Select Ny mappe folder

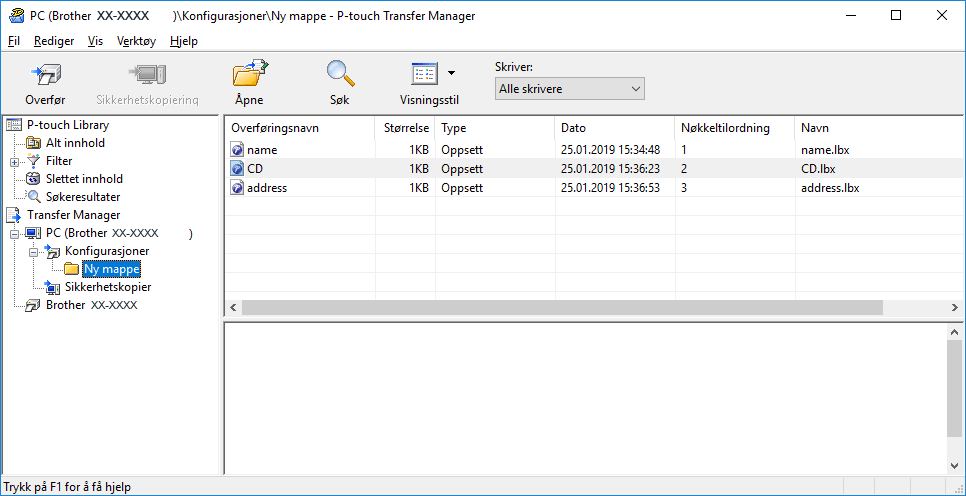(112, 269)
